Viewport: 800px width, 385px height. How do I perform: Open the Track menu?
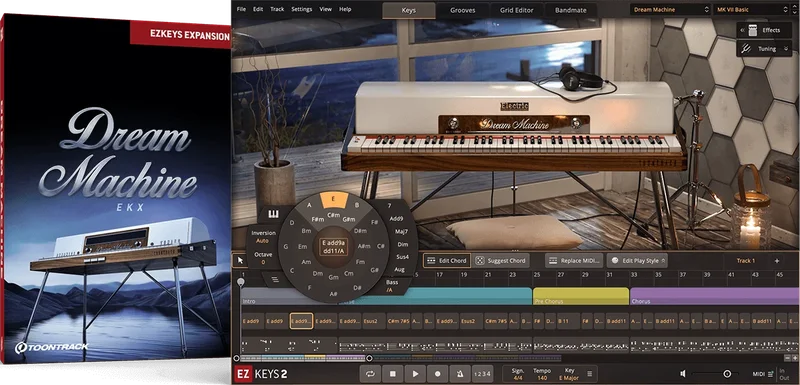[277, 9]
